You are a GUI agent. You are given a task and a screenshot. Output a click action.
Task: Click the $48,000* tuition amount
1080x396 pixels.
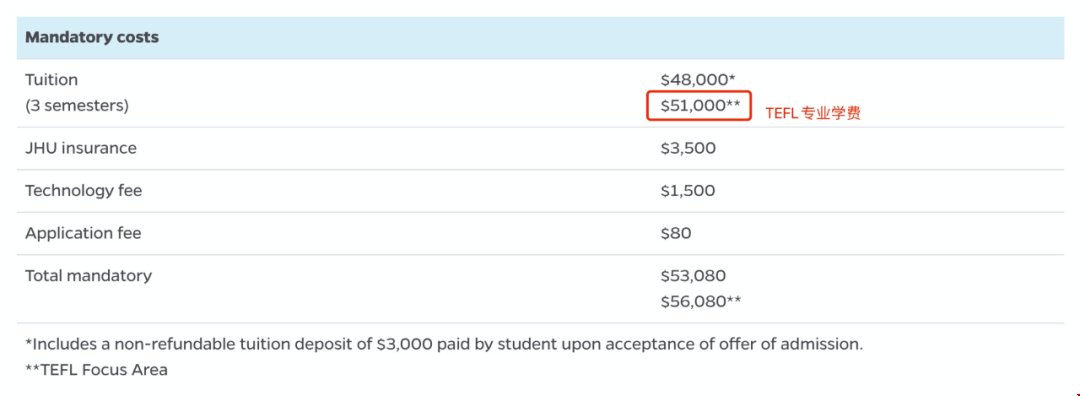[698, 80]
